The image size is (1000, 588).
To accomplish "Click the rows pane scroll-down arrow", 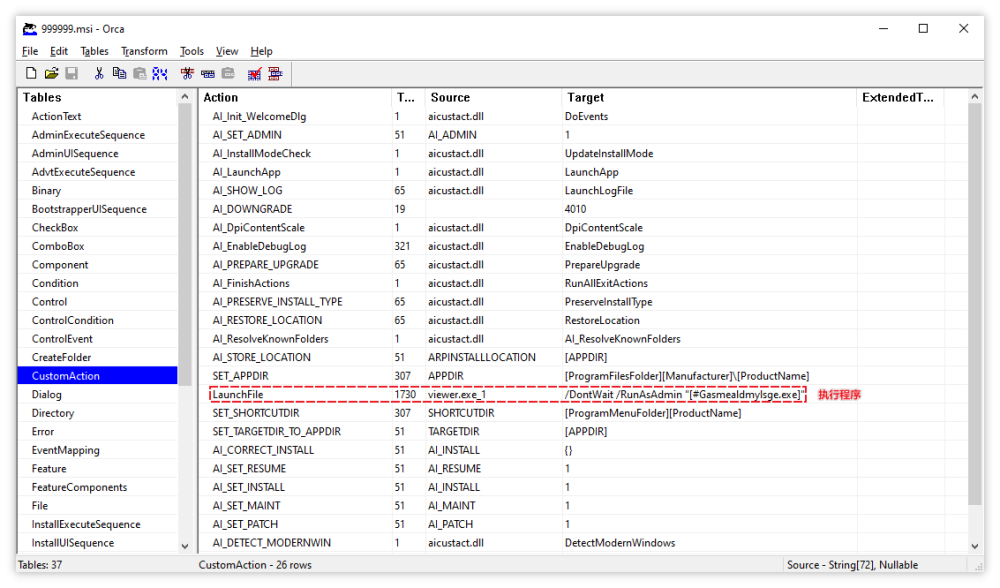I will tap(974, 546).
